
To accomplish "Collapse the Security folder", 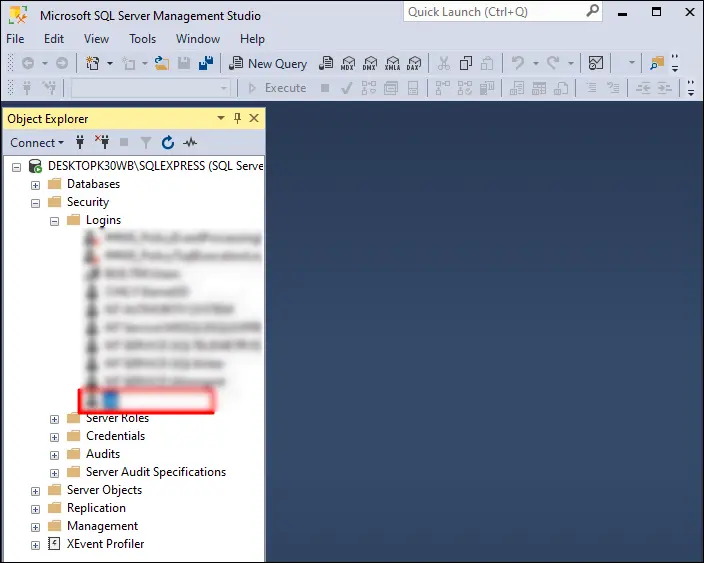I will pos(35,203).
